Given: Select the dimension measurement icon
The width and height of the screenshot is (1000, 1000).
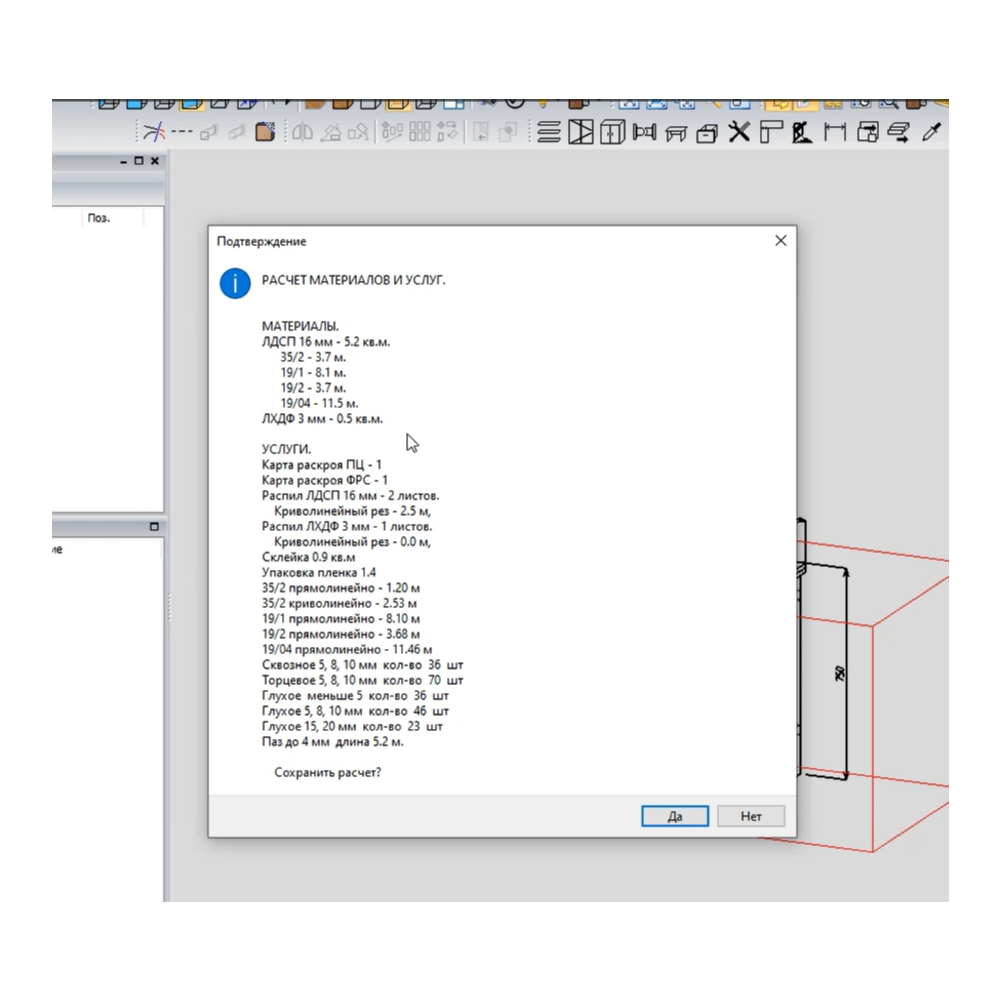Looking at the screenshot, I should [834, 132].
